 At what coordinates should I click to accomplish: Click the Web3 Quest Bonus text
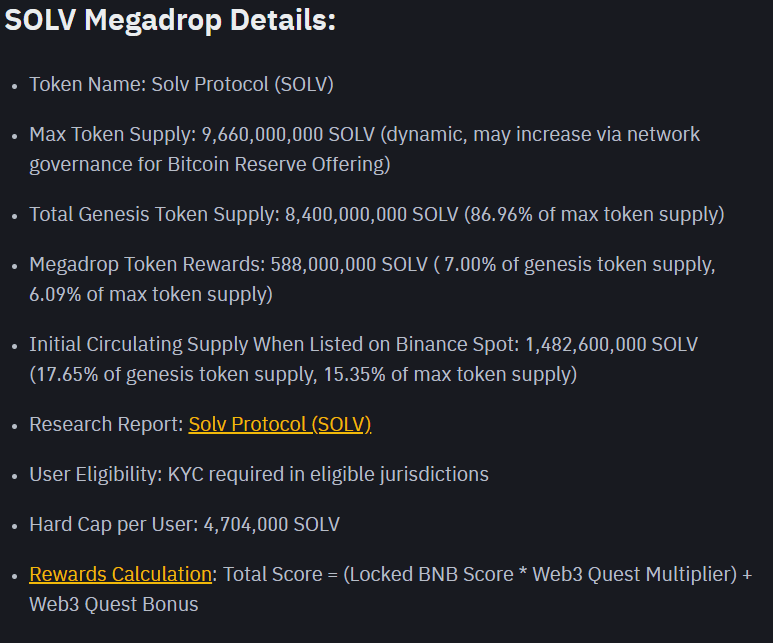tap(113, 604)
